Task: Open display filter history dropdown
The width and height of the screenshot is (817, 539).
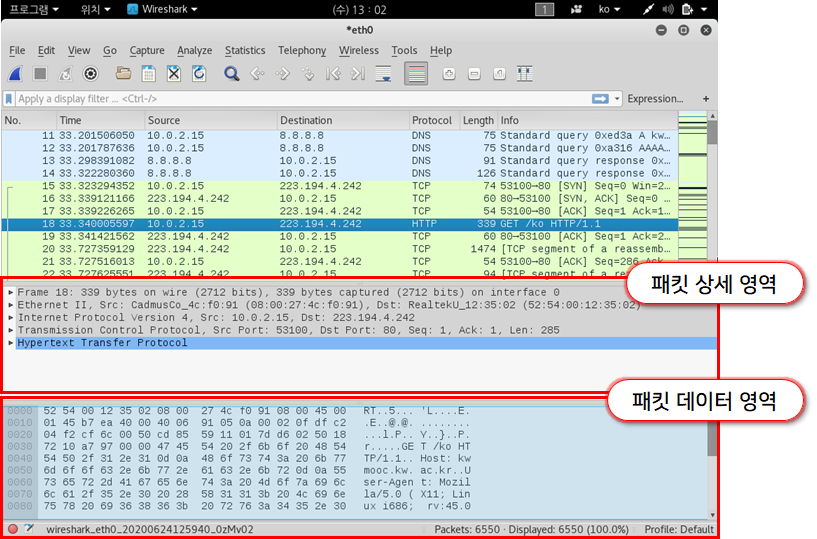Action: [x=617, y=99]
